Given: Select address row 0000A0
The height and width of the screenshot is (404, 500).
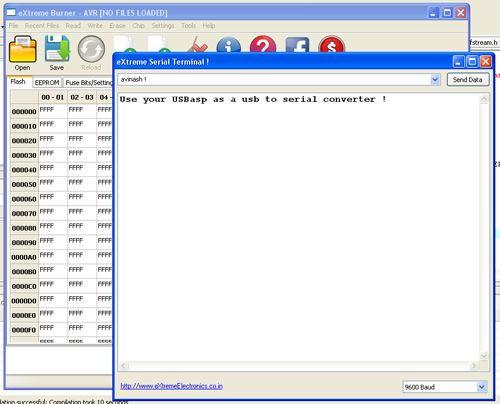Looking at the screenshot, I should 24,257.
